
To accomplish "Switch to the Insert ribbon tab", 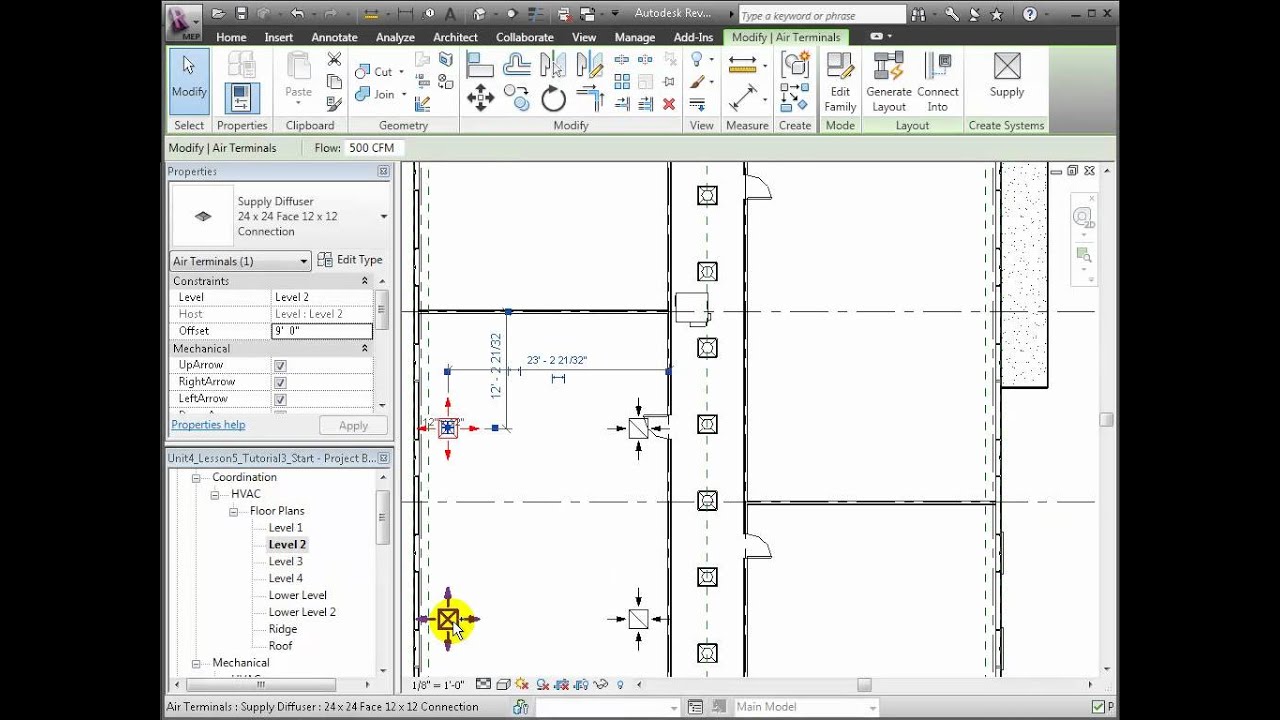I will point(279,37).
